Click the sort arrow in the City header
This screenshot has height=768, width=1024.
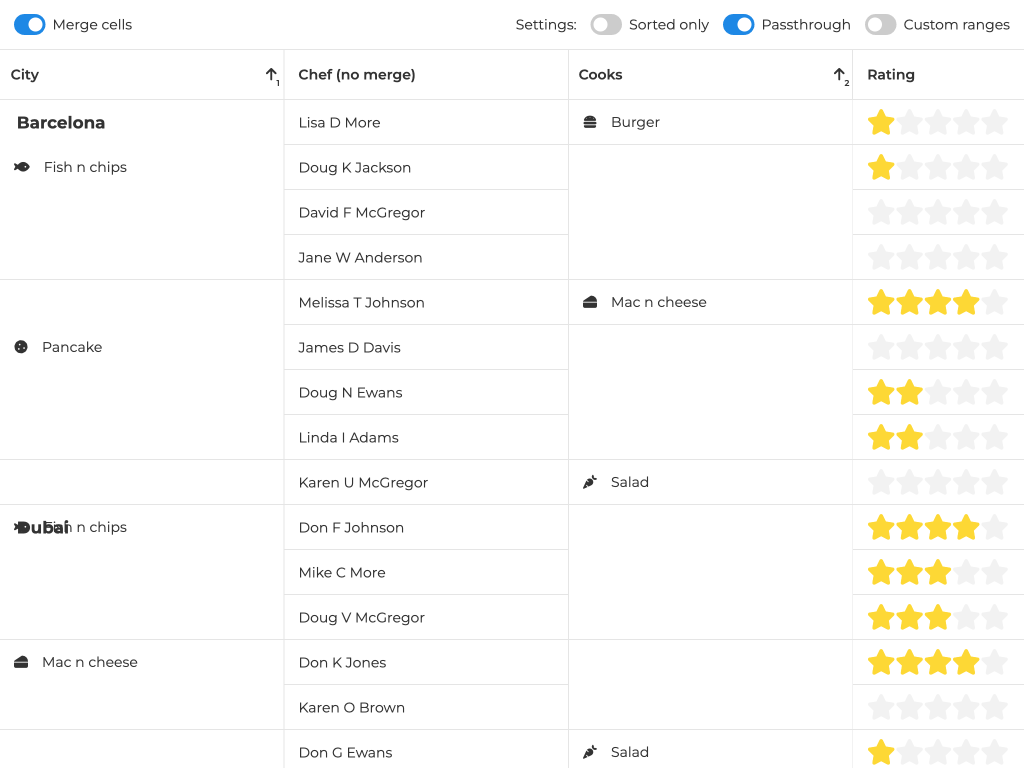click(x=271, y=75)
